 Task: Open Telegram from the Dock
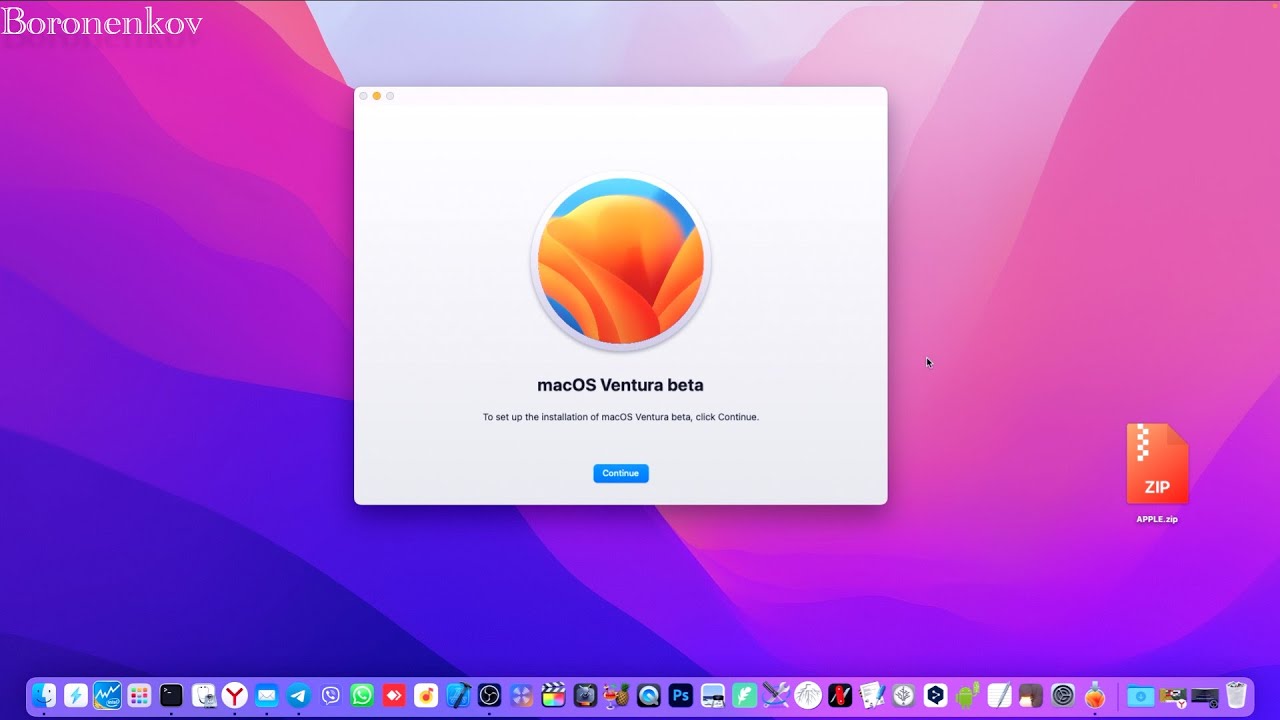point(299,695)
